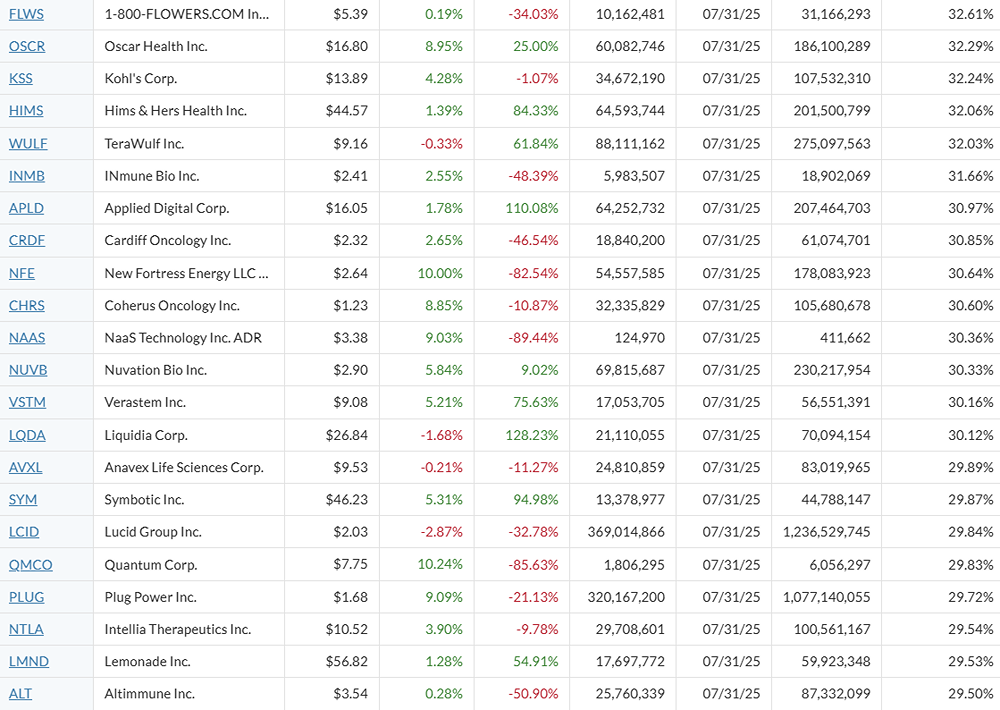Click the LCID ticker symbol

point(24,532)
